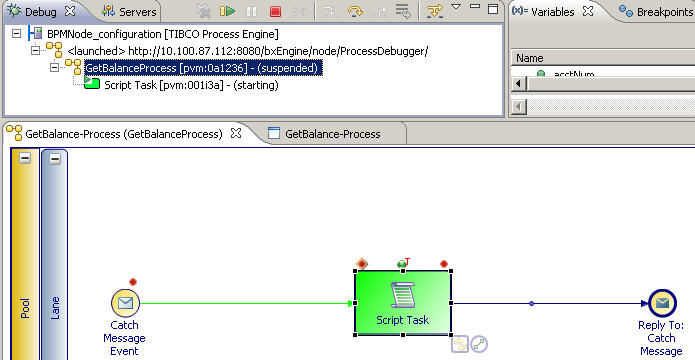Collapse the Pool with its minus button
The width and height of the screenshot is (695, 360).
(x=25, y=158)
